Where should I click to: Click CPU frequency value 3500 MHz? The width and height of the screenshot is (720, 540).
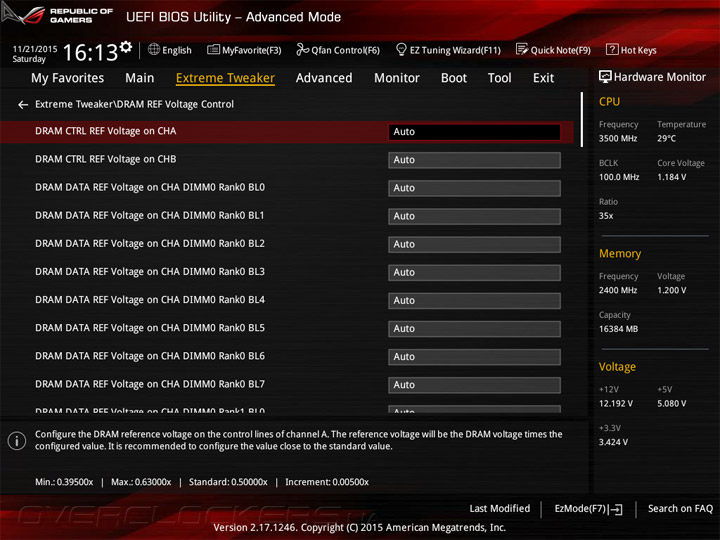(618, 138)
